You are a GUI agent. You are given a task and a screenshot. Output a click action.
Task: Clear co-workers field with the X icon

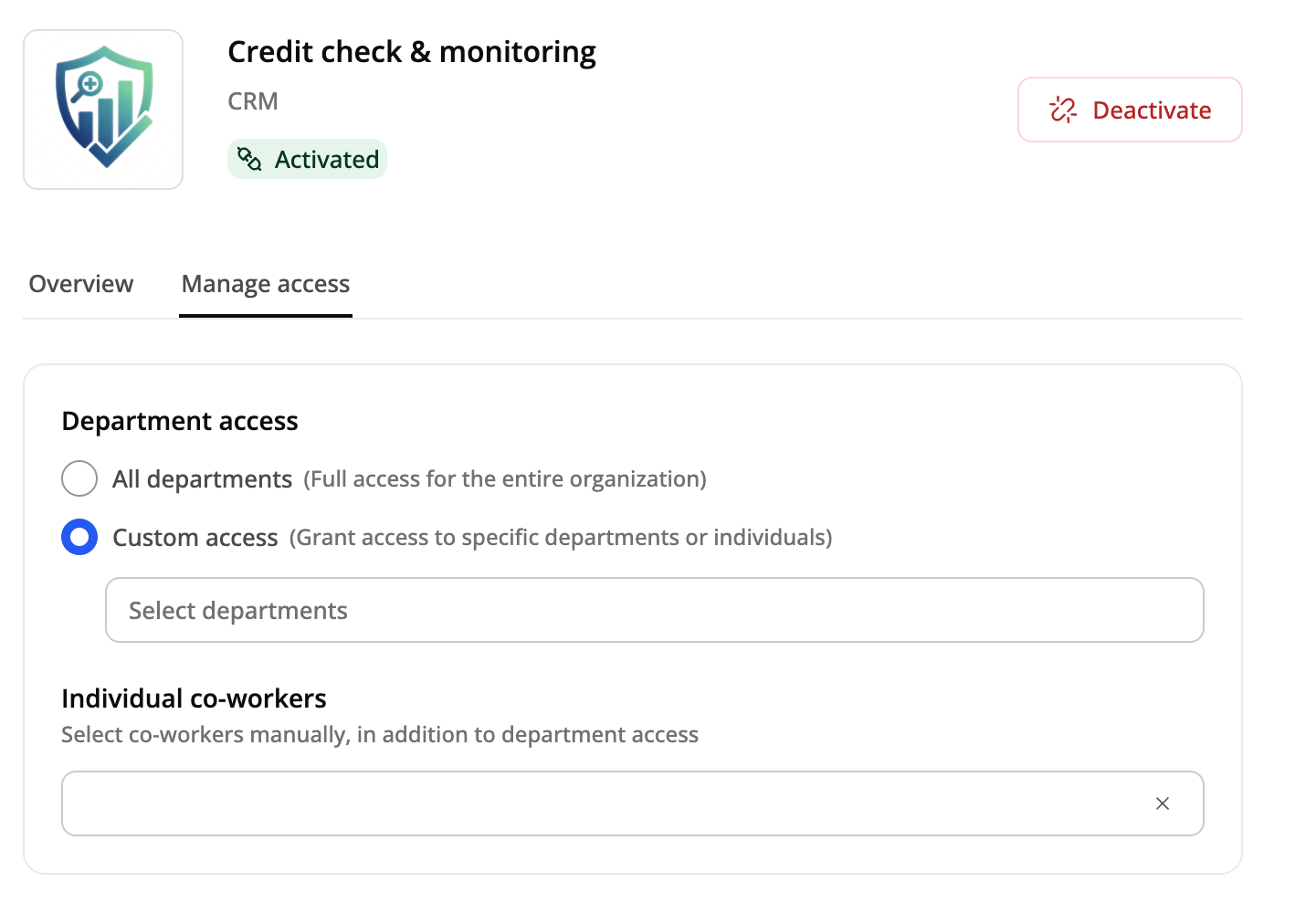(1163, 803)
